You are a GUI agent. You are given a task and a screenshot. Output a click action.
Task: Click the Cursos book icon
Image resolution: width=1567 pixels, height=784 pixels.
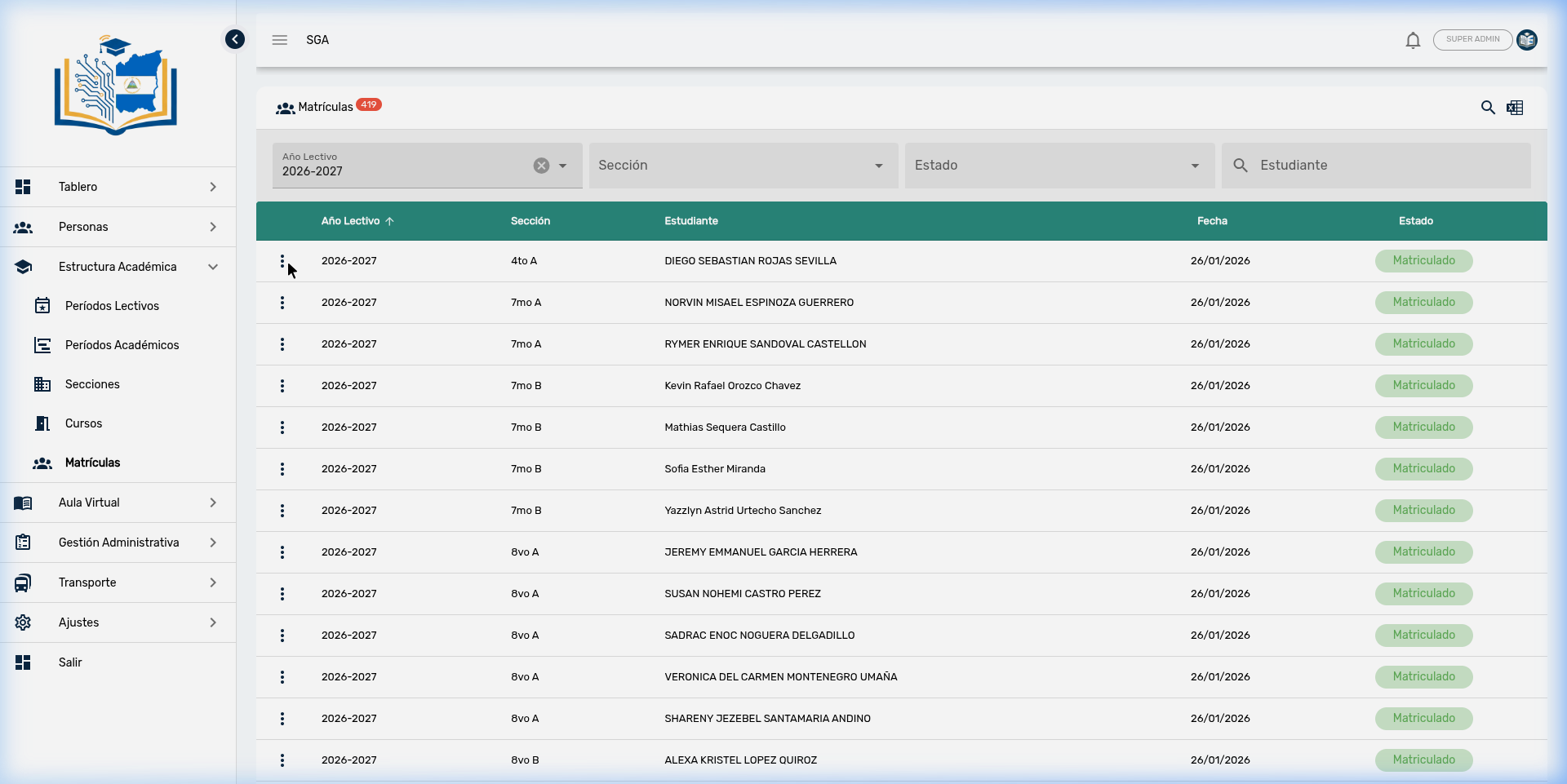pyautogui.click(x=42, y=423)
